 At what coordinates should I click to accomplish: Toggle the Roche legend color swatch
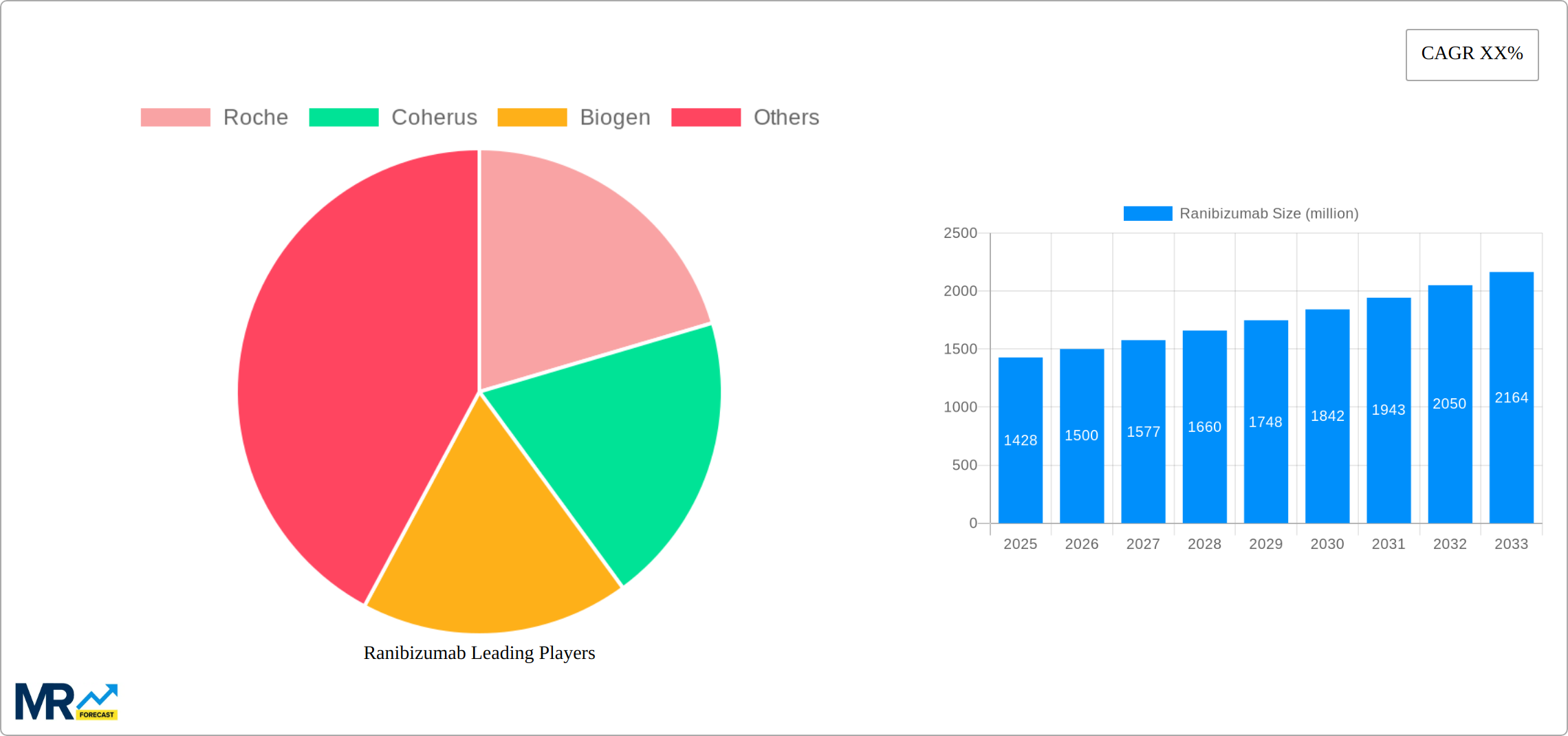click(175, 118)
